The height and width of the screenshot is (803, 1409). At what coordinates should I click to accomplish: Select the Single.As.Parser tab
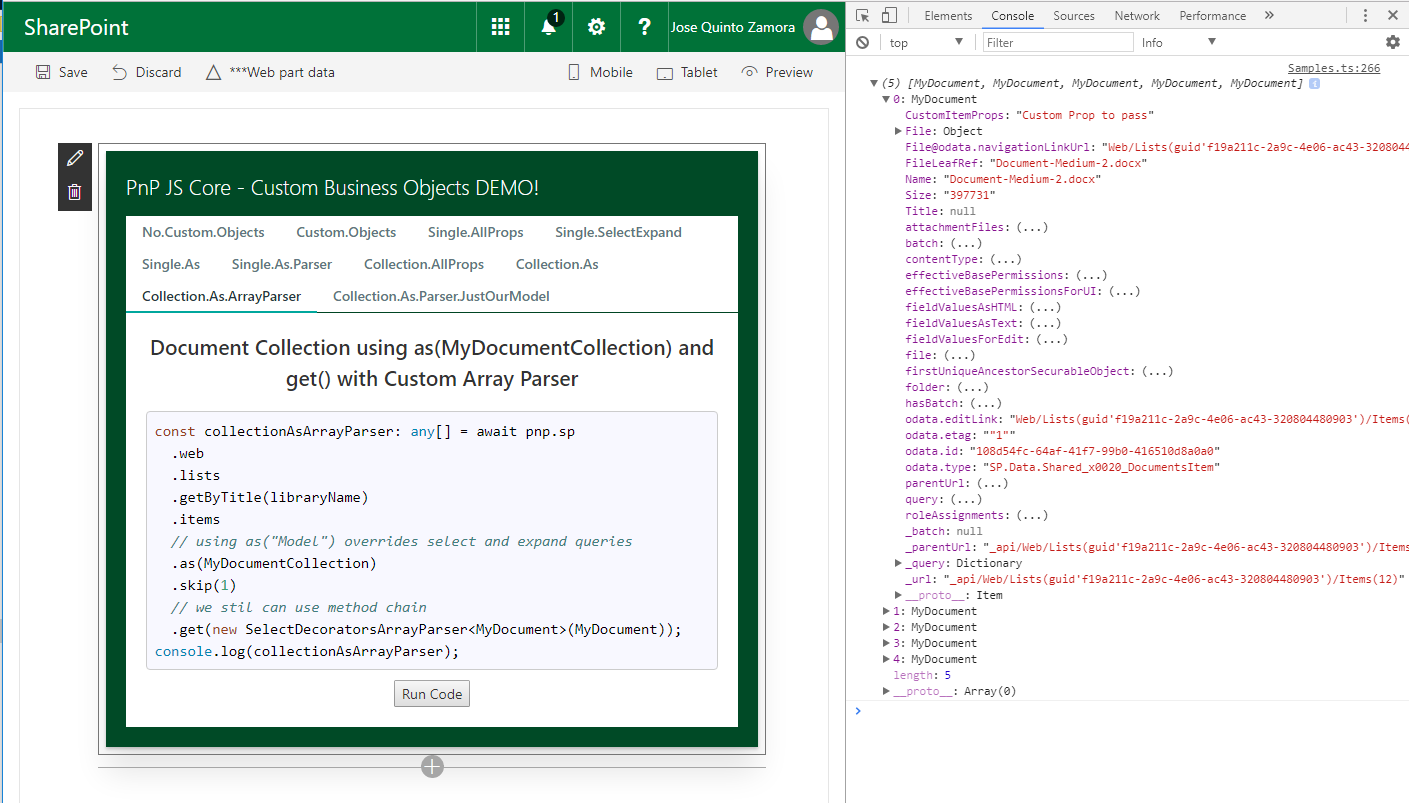pyautogui.click(x=282, y=264)
